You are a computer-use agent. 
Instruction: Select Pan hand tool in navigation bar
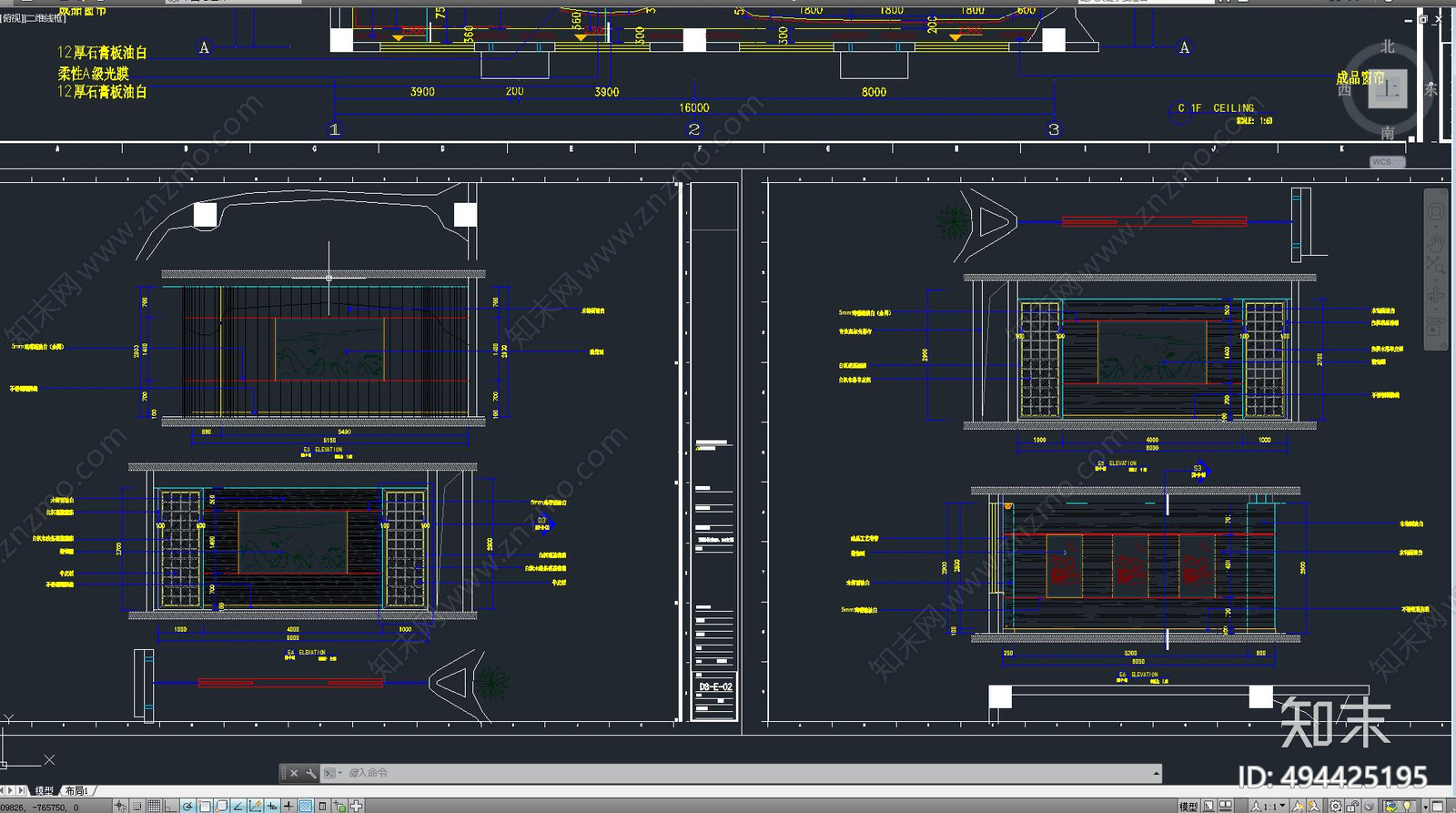(1436, 242)
